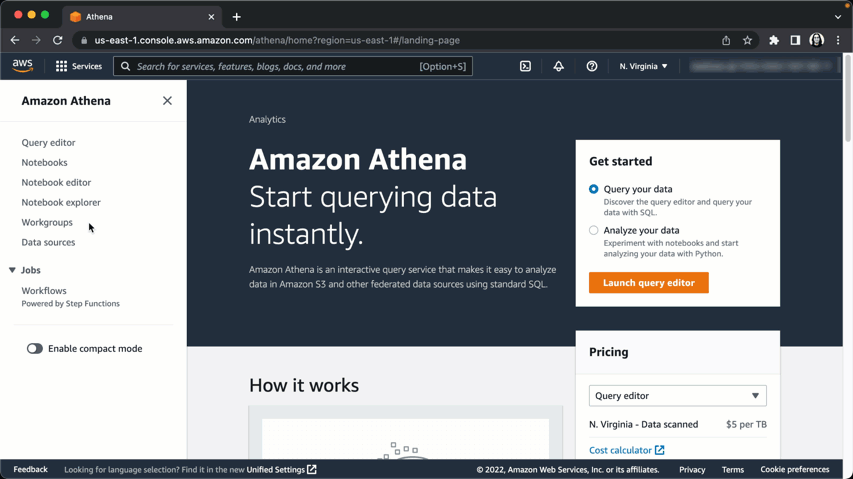This screenshot has width=853, height=479.
Task: Open a new browser tab with plus icon
Action: (x=237, y=17)
